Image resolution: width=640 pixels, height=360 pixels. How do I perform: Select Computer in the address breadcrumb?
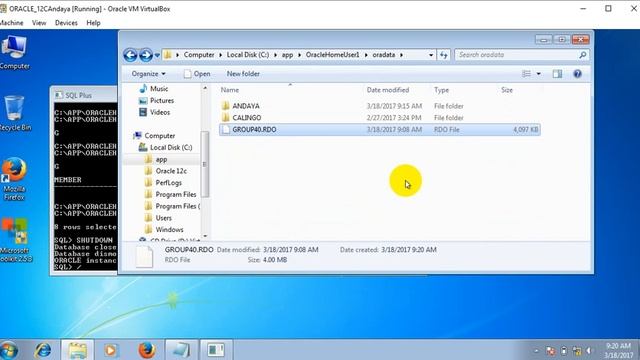(199, 55)
